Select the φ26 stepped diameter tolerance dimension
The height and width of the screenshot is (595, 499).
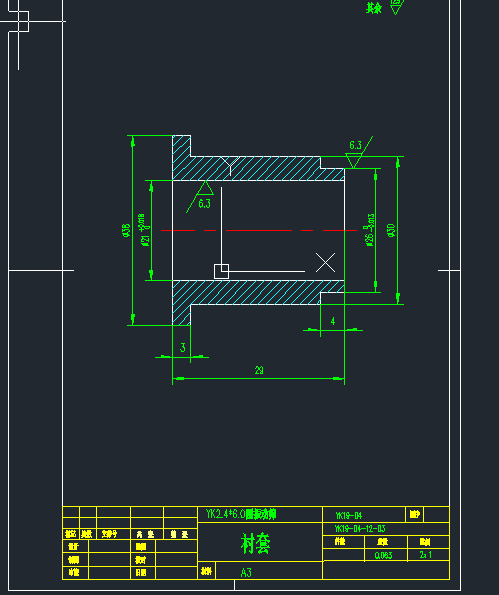point(370,230)
